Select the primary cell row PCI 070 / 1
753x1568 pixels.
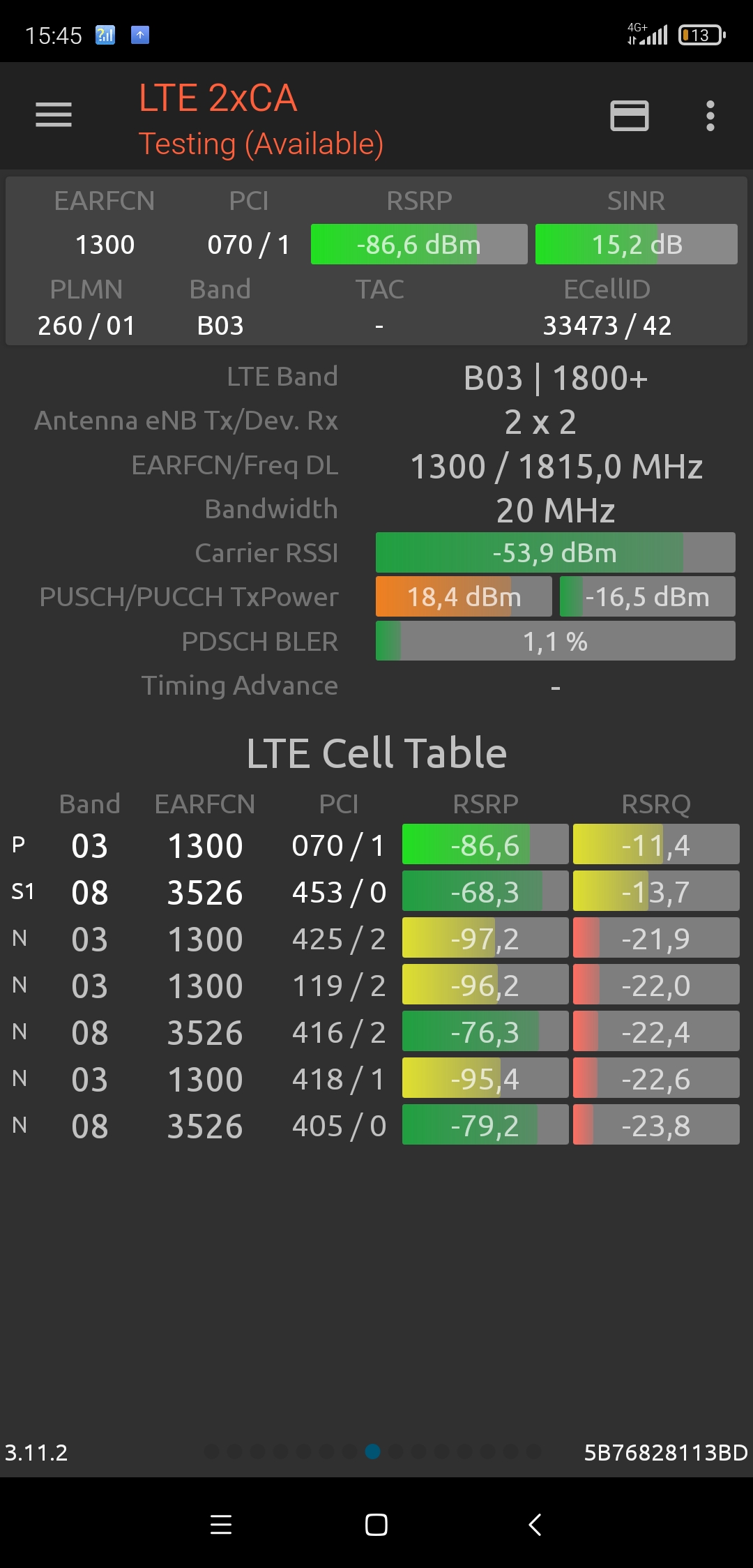click(338, 845)
